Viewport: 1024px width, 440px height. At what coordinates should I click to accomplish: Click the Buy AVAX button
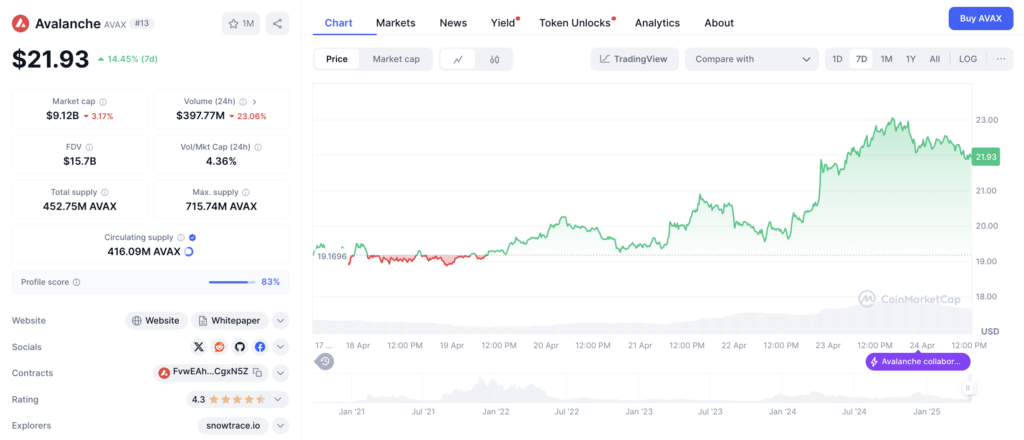point(981,18)
